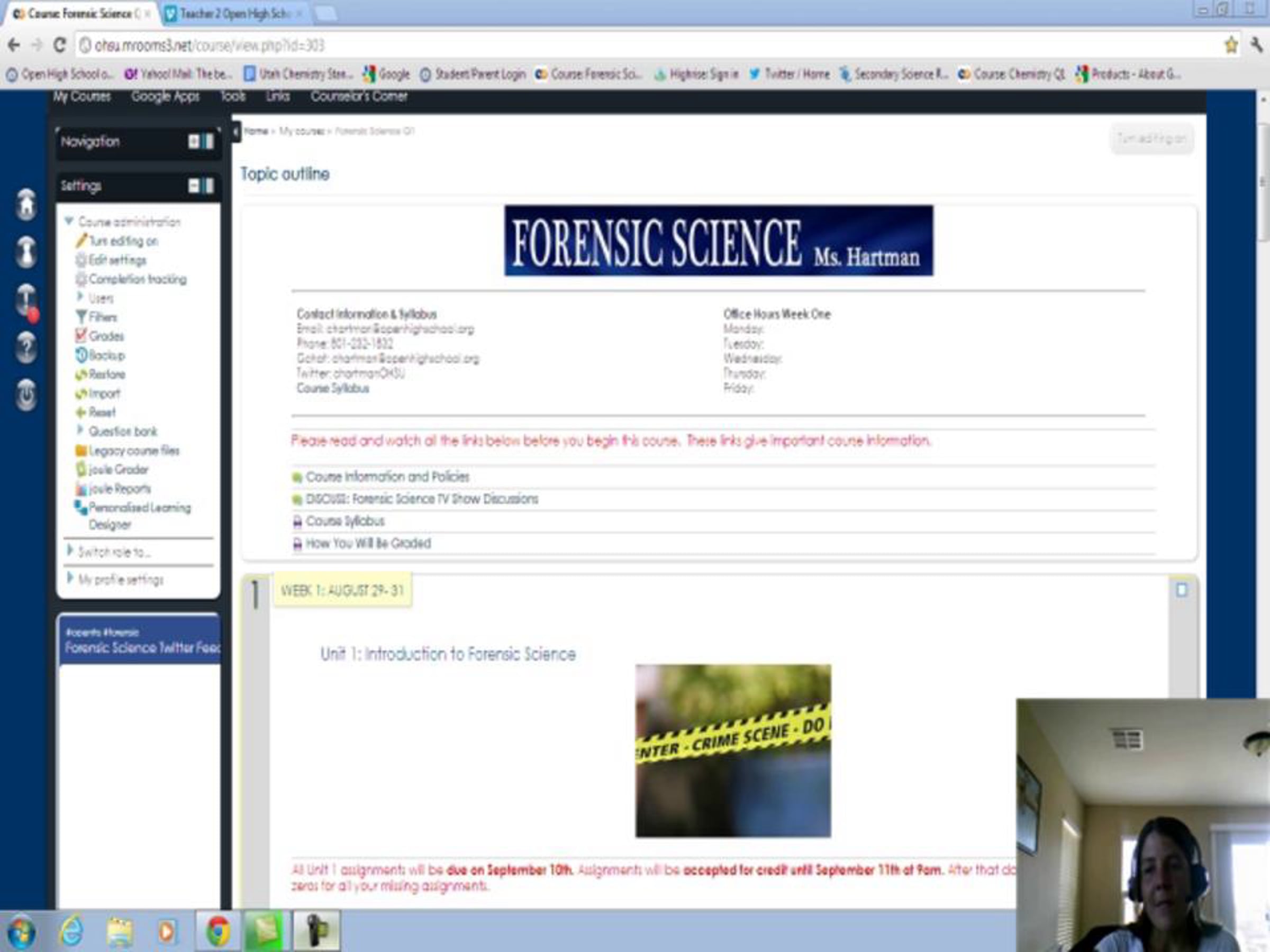Click Chrome's wrench settings icon

tap(1256, 45)
